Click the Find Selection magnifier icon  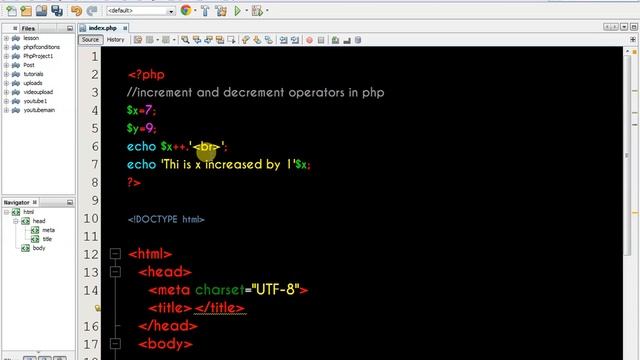185,40
